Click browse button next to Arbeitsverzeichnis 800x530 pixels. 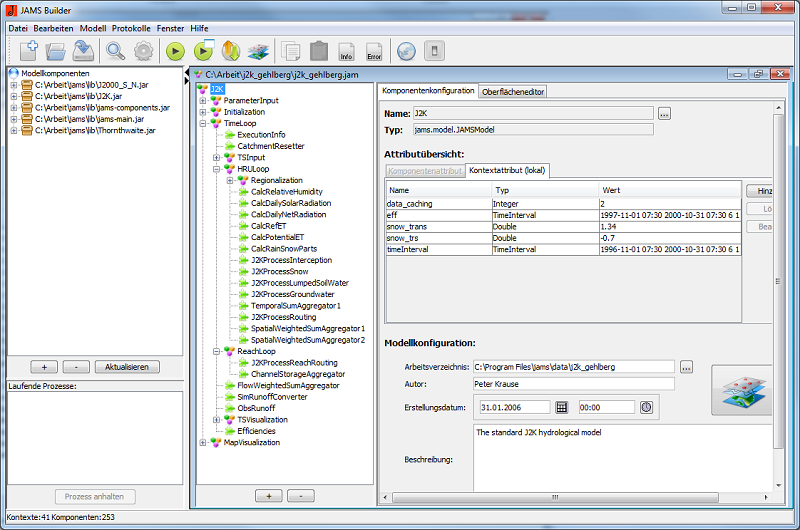coord(686,367)
